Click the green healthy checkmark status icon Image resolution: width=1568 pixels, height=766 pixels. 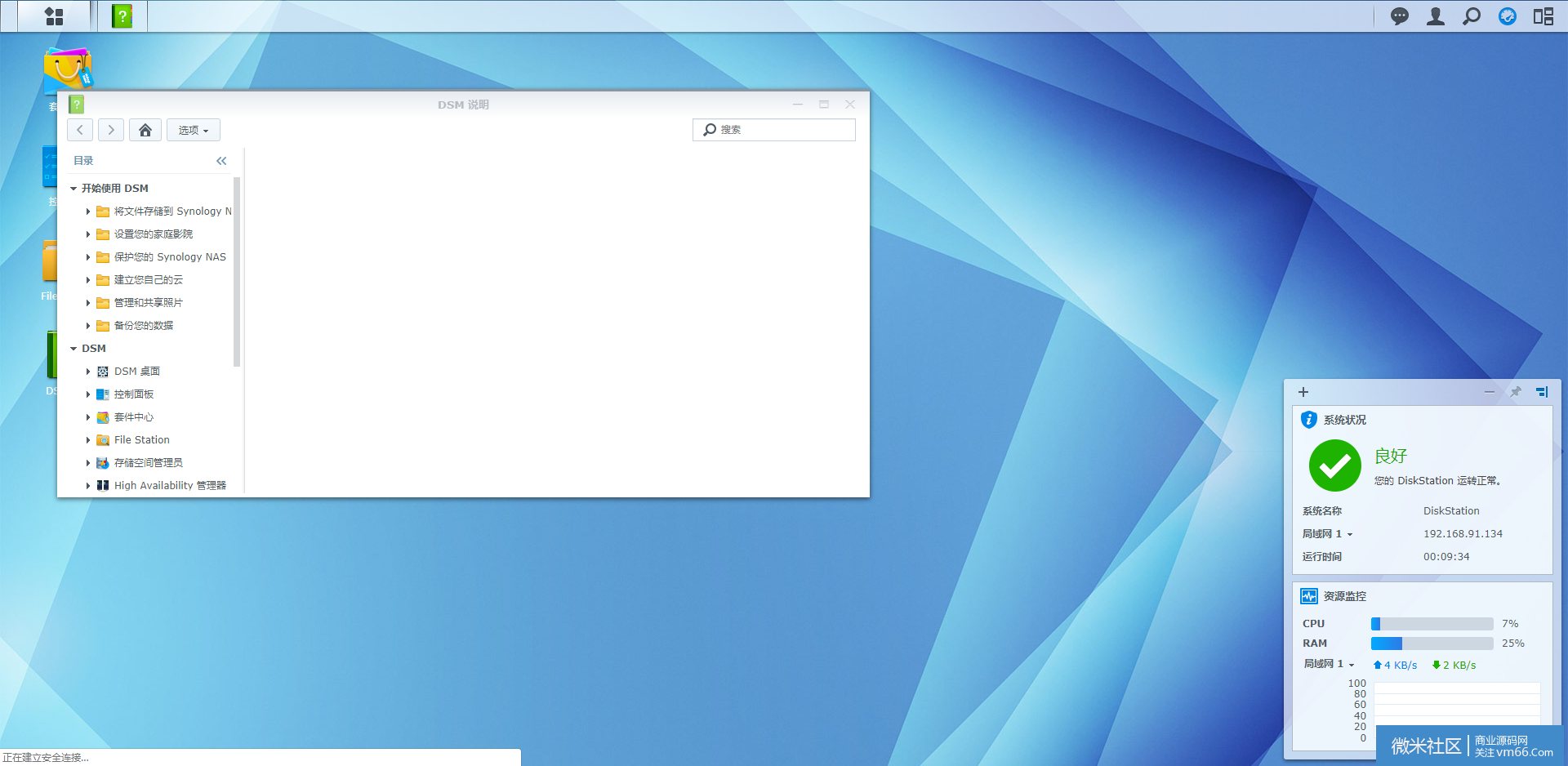[x=1335, y=465]
